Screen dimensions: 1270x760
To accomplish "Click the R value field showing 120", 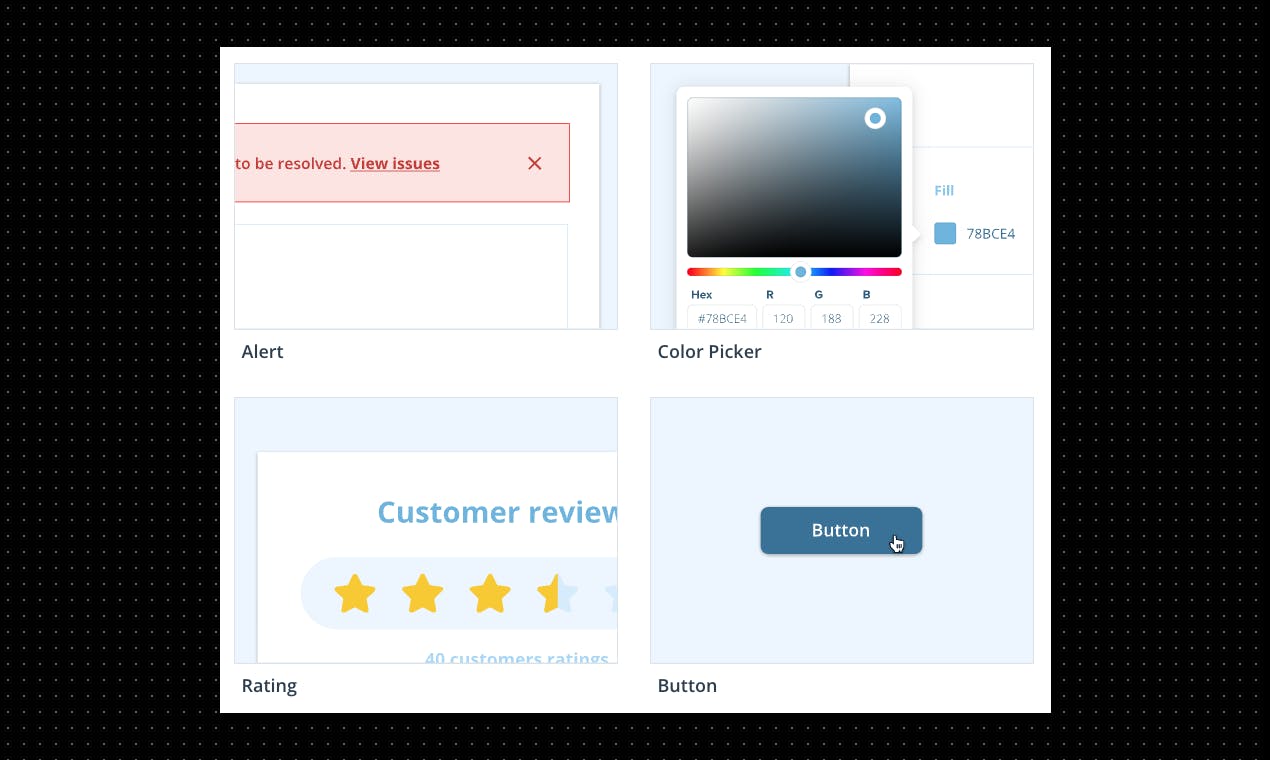I will pos(783,317).
